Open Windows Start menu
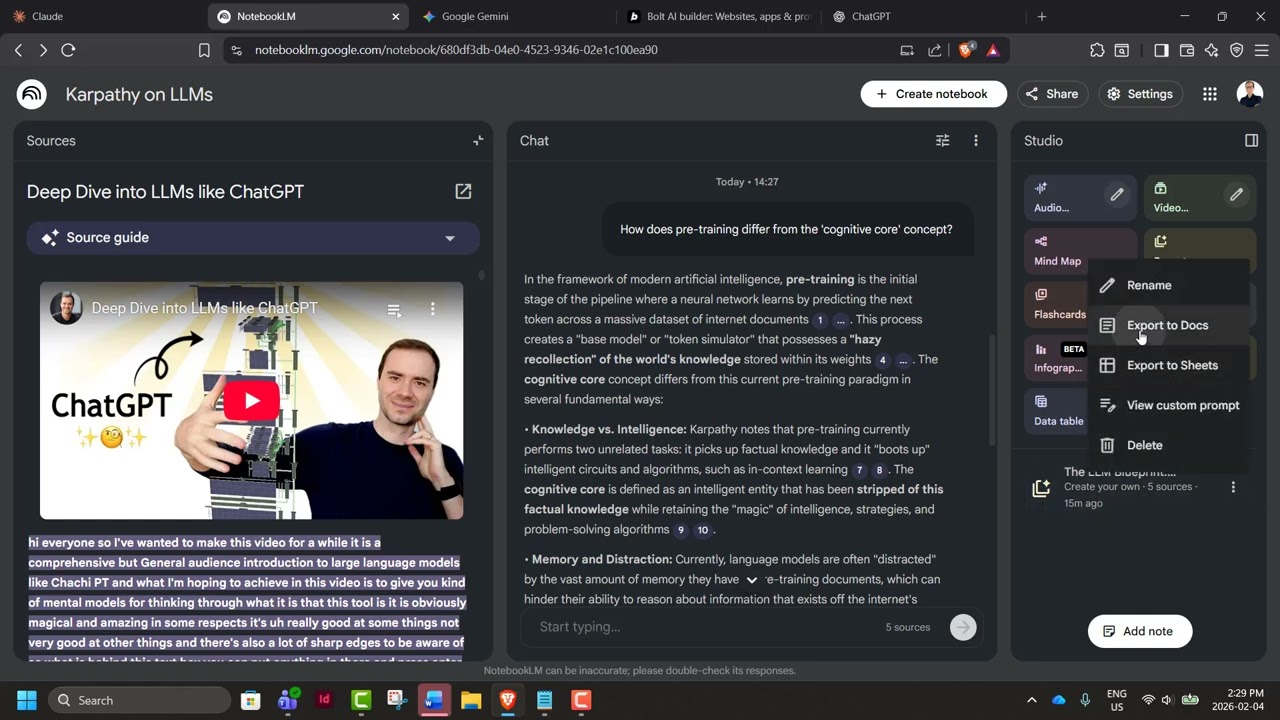Screen dimensions: 1280x720 tap(27, 700)
